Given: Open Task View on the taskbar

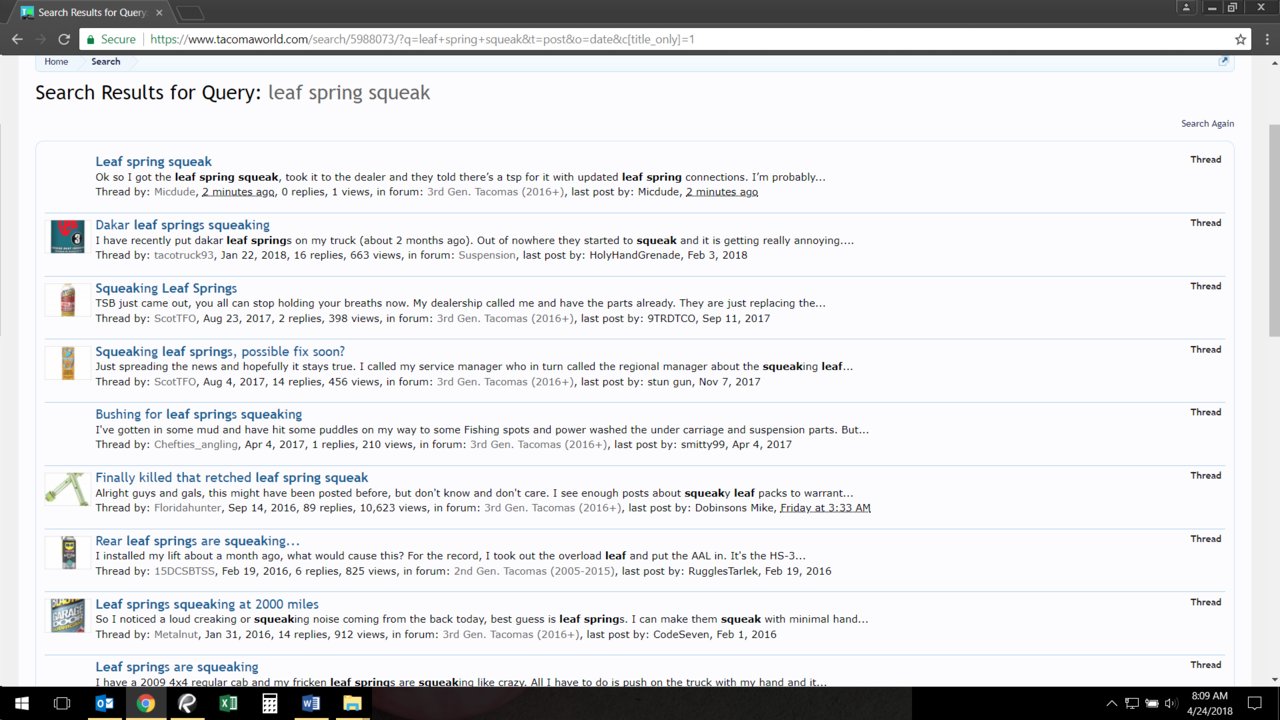Looking at the screenshot, I should click(62, 703).
